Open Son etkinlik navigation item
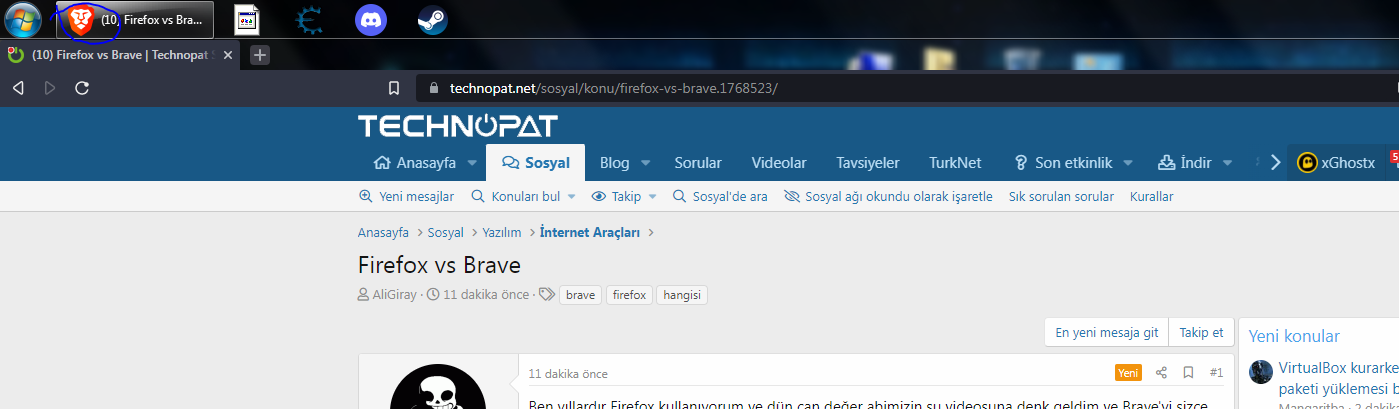Viewport: 1399px width, 409px height. point(1062,162)
